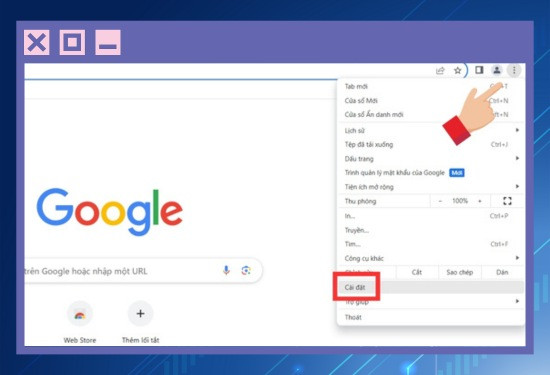550x375 pixels.
Task: Select Tab mới menu item
Action: [431, 86]
